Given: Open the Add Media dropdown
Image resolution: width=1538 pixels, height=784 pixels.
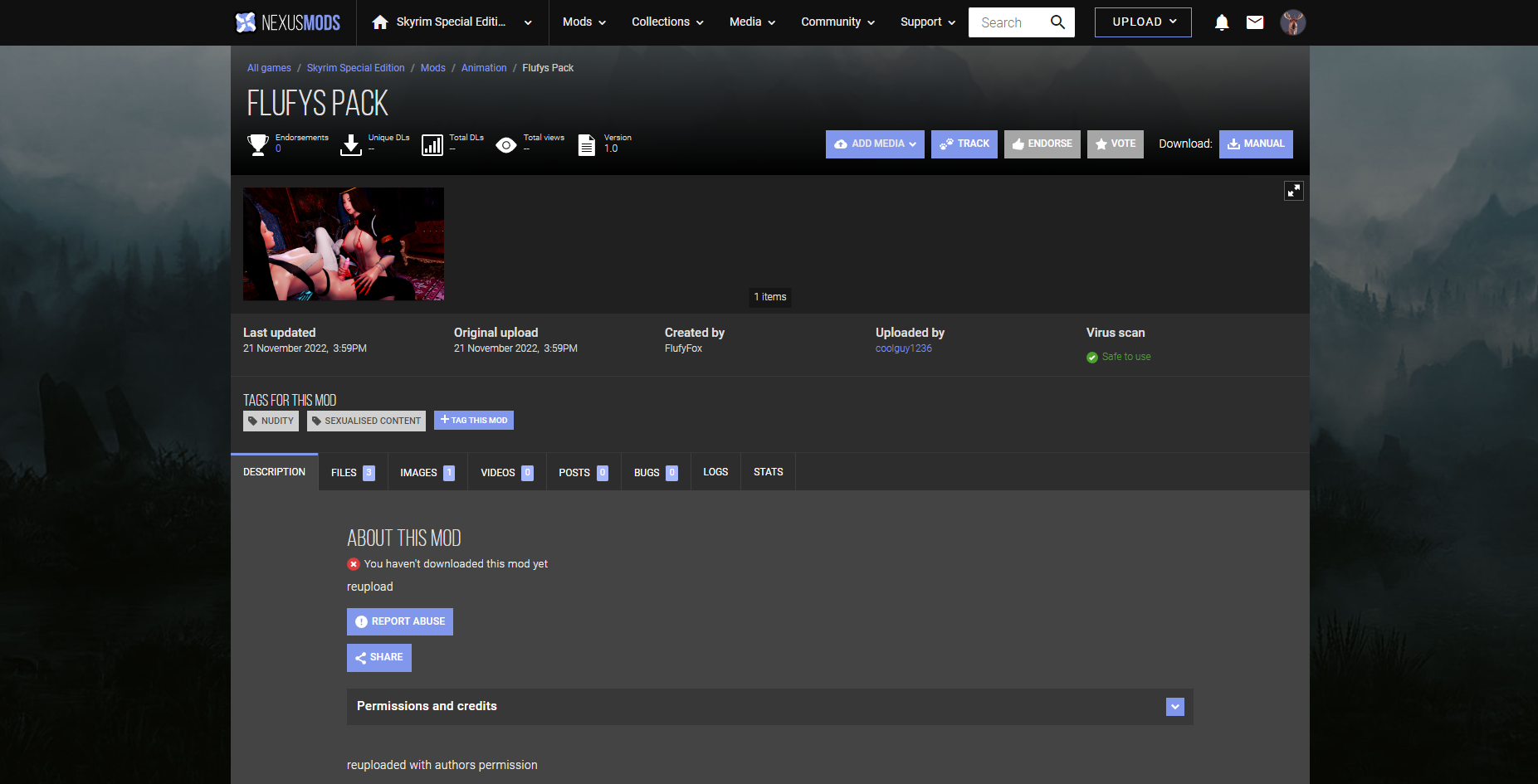Looking at the screenshot, I should pos(875,144).
